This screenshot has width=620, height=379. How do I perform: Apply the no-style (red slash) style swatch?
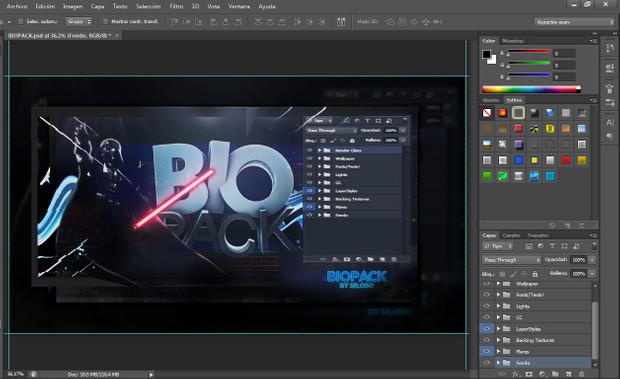(x=487, y=113)
